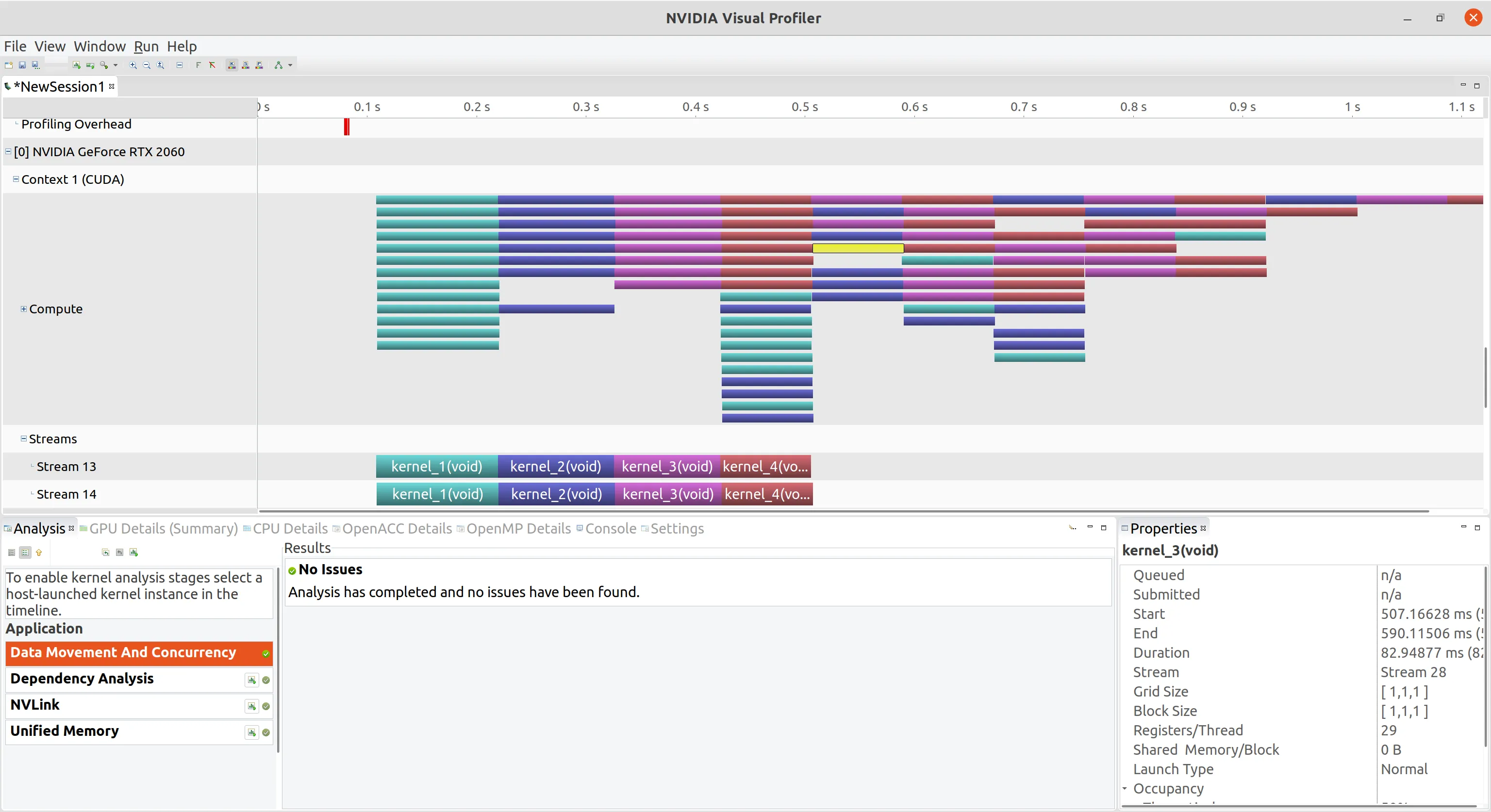Select the yellow highlighted kernel bar

[858, 248]
